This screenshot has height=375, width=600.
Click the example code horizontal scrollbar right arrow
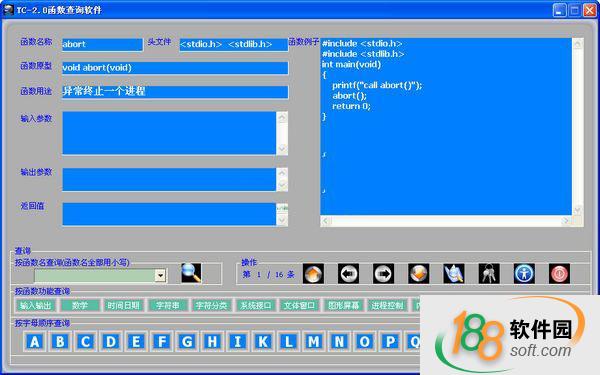pos(566,221)
